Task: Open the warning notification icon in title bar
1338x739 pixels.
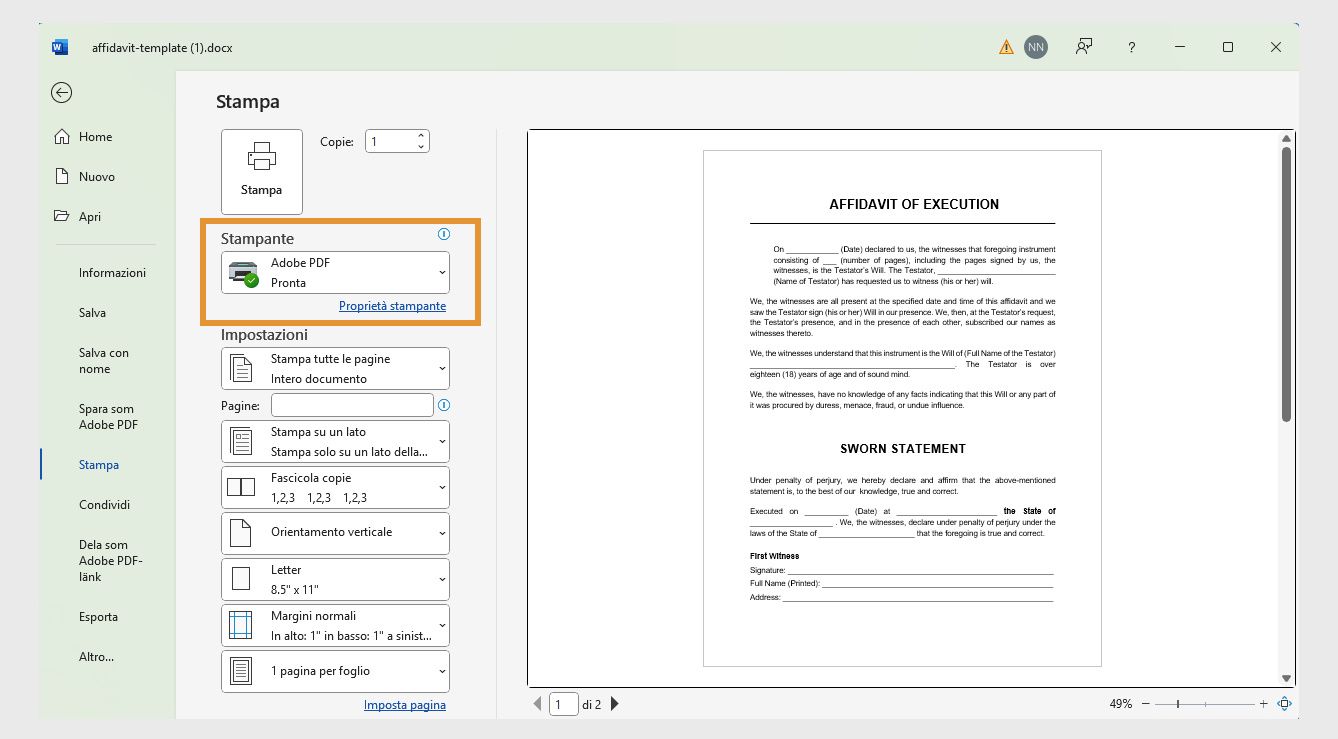Action: 1006,46
